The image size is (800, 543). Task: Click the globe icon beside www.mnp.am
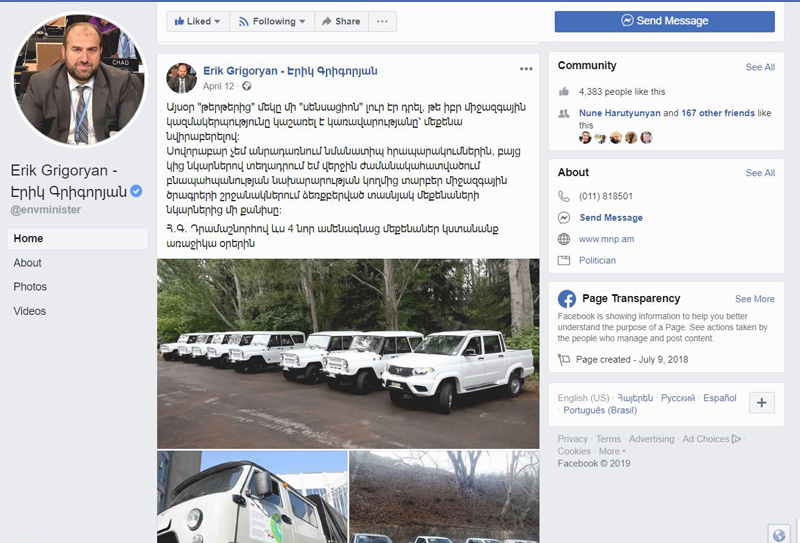(564, 239)
